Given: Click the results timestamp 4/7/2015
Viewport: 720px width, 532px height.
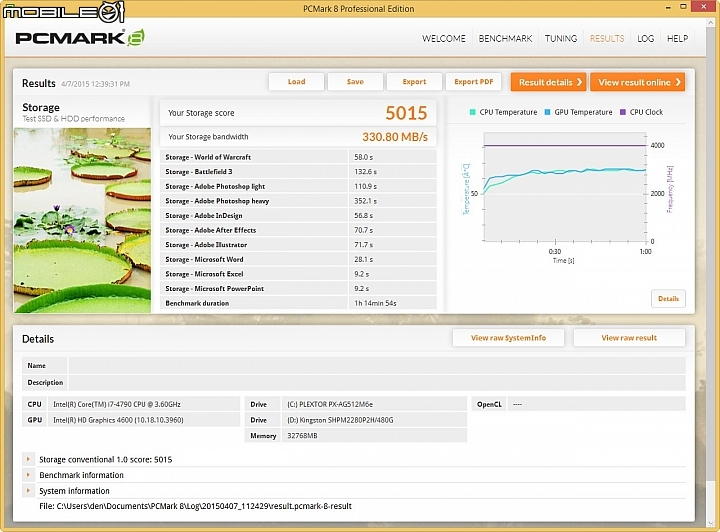Looking at the screenshot, I should point(96,84).
